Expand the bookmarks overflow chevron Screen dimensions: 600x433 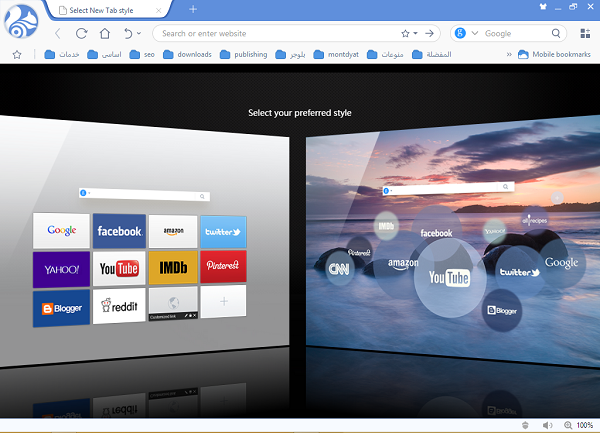[x=509, y=55]
